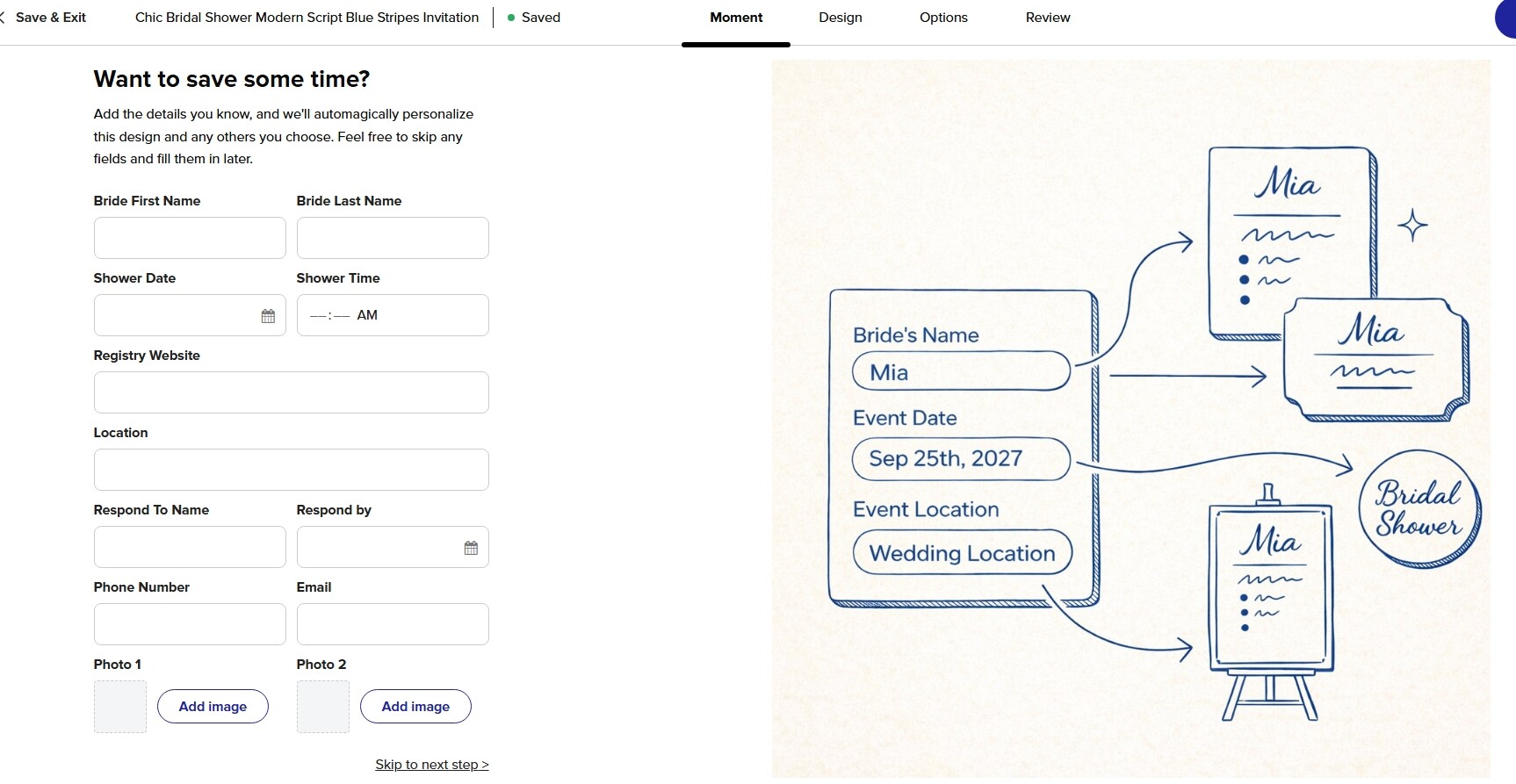Click into the Location field
Screen dimensions: 1516x784
tap(292, 470)
